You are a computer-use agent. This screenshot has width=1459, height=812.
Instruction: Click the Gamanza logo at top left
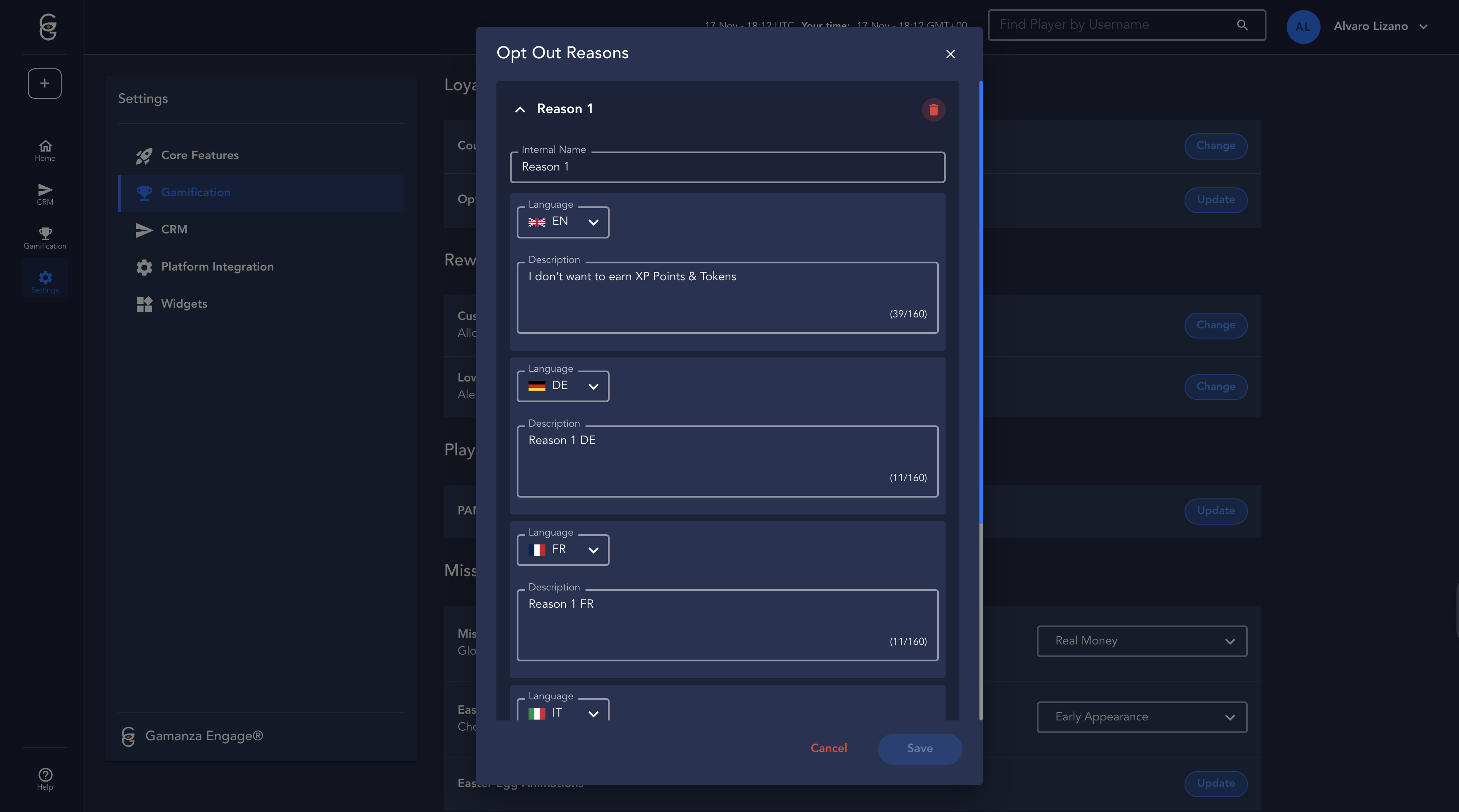point(48,27)
